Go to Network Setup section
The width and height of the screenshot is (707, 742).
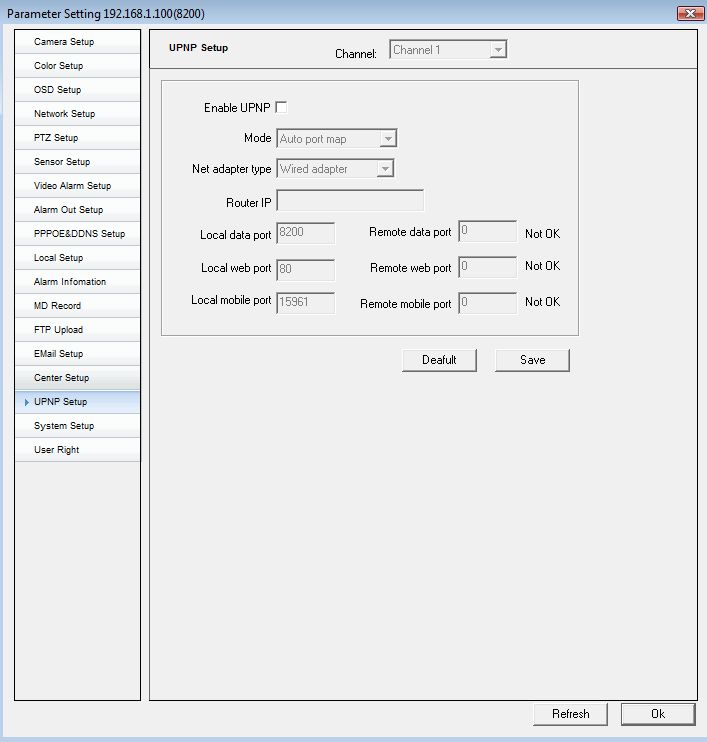(77, 114)
